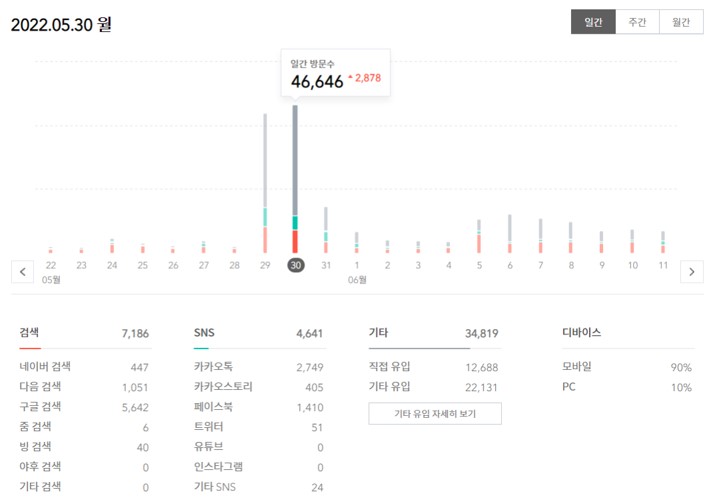The width and height of the screenshot is (713, 500).
Task: Click the 페이스북 row label
Action: point(213,406)
